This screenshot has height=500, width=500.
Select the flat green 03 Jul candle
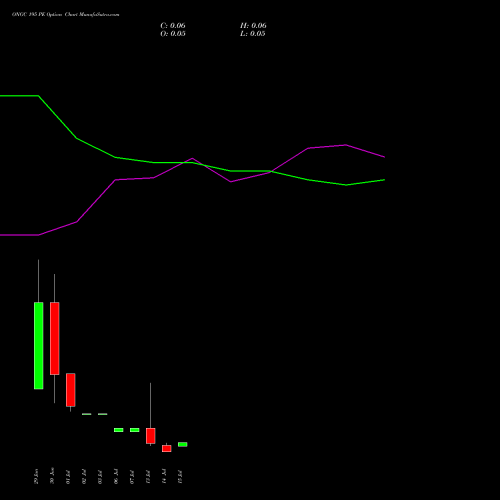point(103,414)
